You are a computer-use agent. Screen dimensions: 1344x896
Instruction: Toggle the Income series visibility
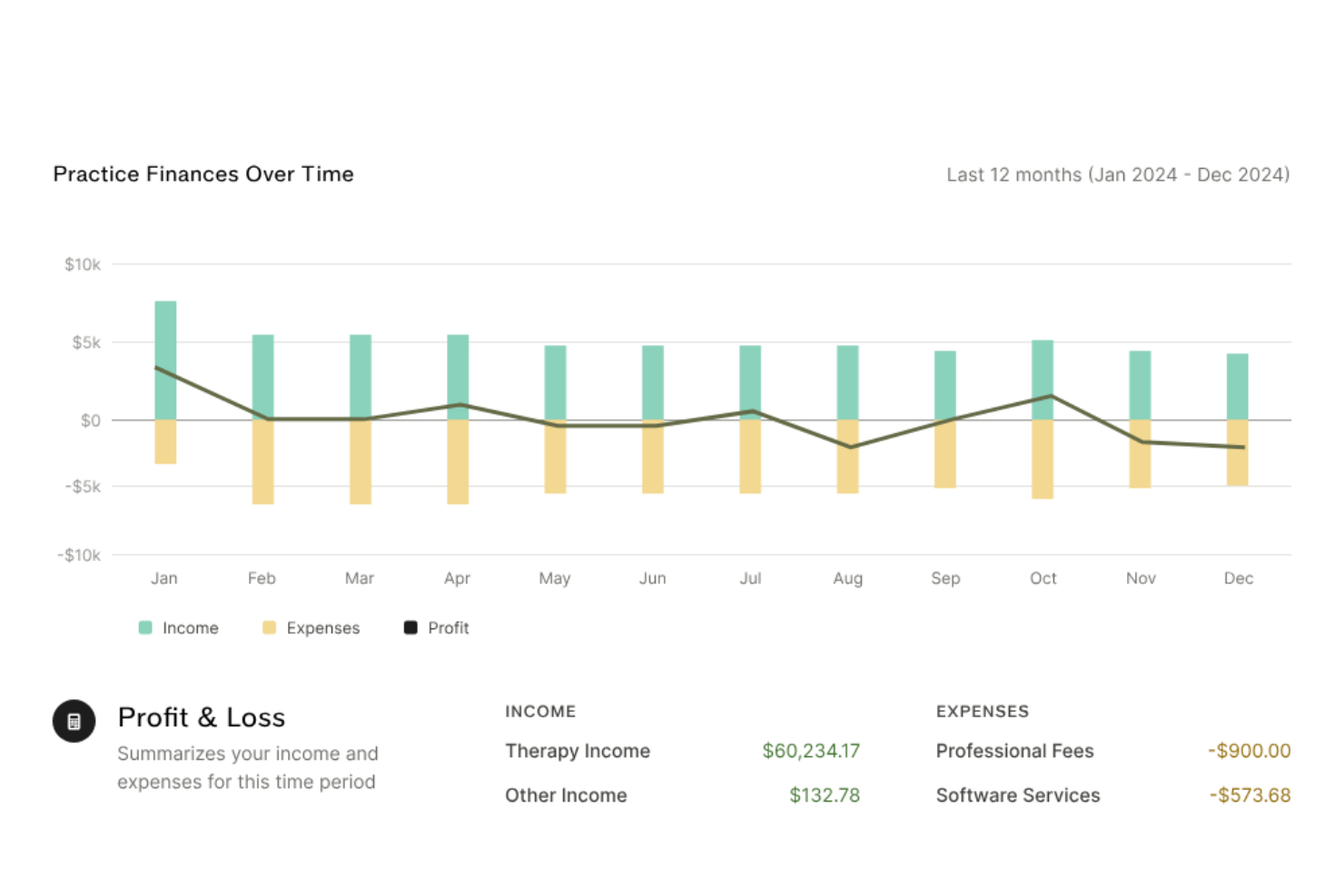tap(179, 627)
